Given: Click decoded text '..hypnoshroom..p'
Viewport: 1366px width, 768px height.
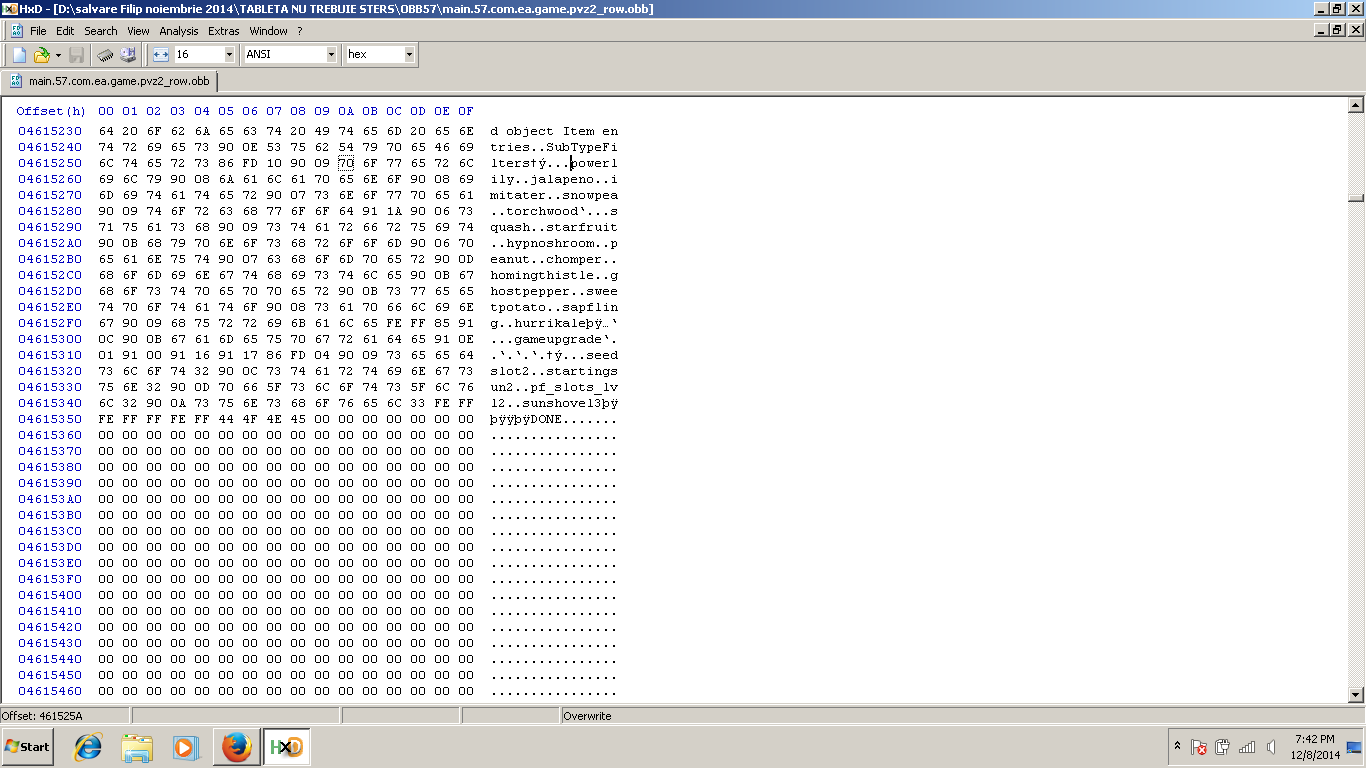Looking at the screenshot, I should click(x=554, y=243).
